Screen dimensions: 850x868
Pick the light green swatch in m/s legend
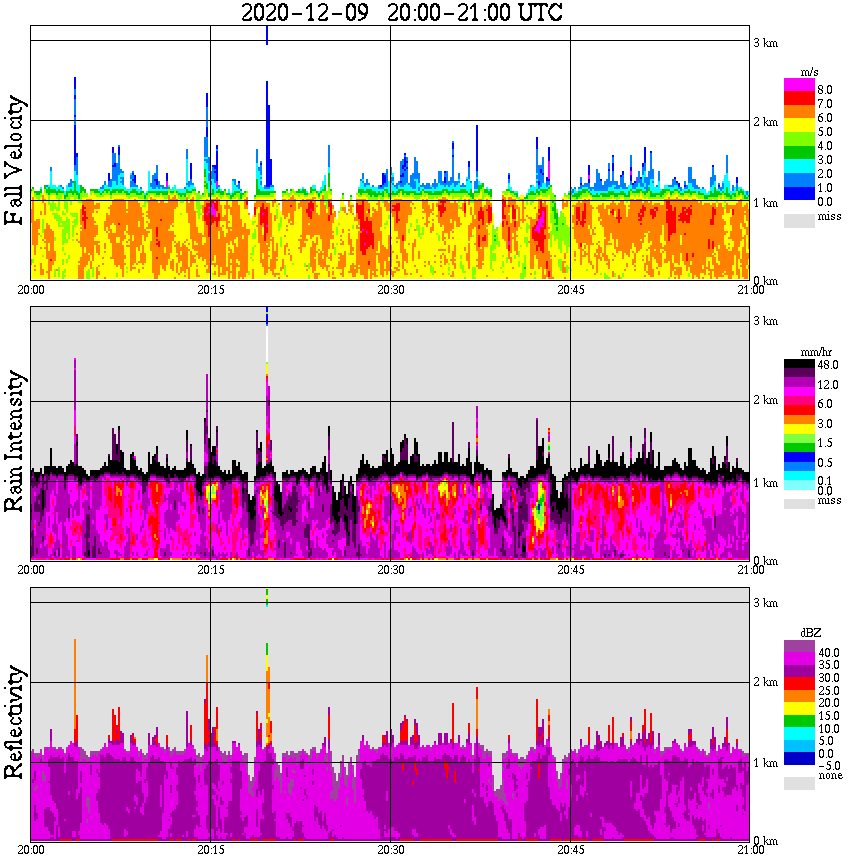pos(799,139)
